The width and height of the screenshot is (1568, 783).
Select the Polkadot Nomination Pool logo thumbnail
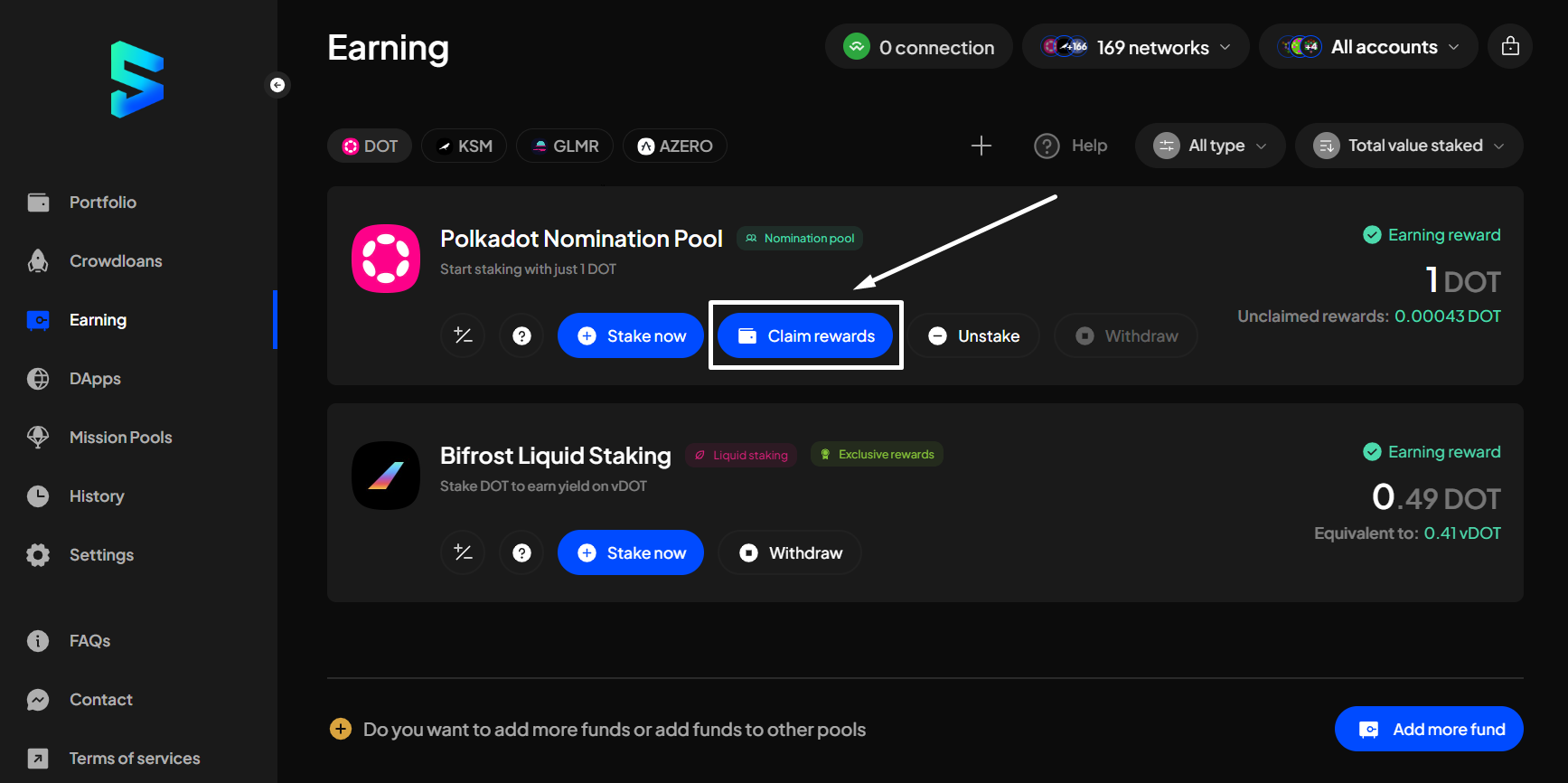coord(386,259)
